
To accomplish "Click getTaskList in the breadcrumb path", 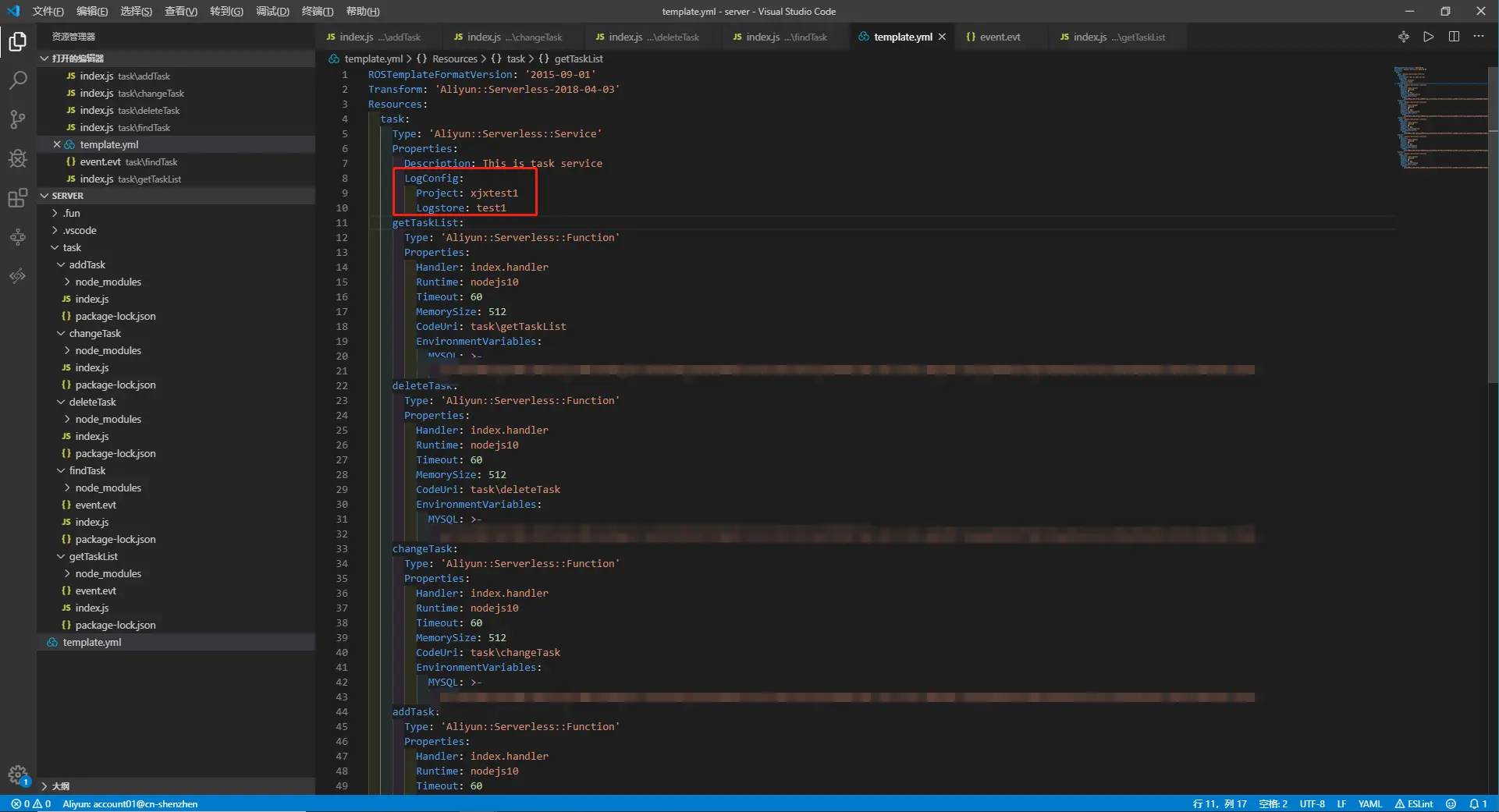I will [x=579, y=59].
